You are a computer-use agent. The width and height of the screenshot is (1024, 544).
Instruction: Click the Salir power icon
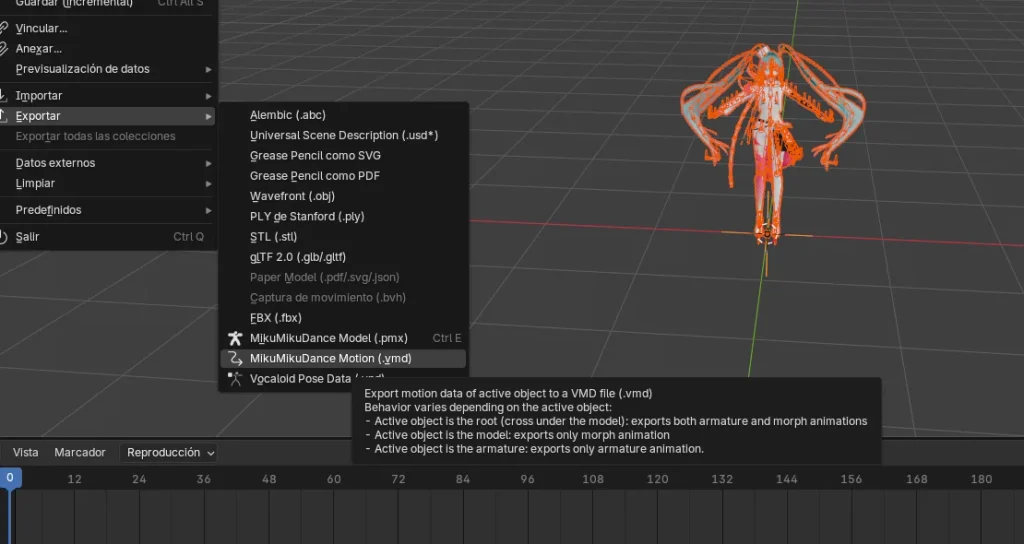coord(3,237)
